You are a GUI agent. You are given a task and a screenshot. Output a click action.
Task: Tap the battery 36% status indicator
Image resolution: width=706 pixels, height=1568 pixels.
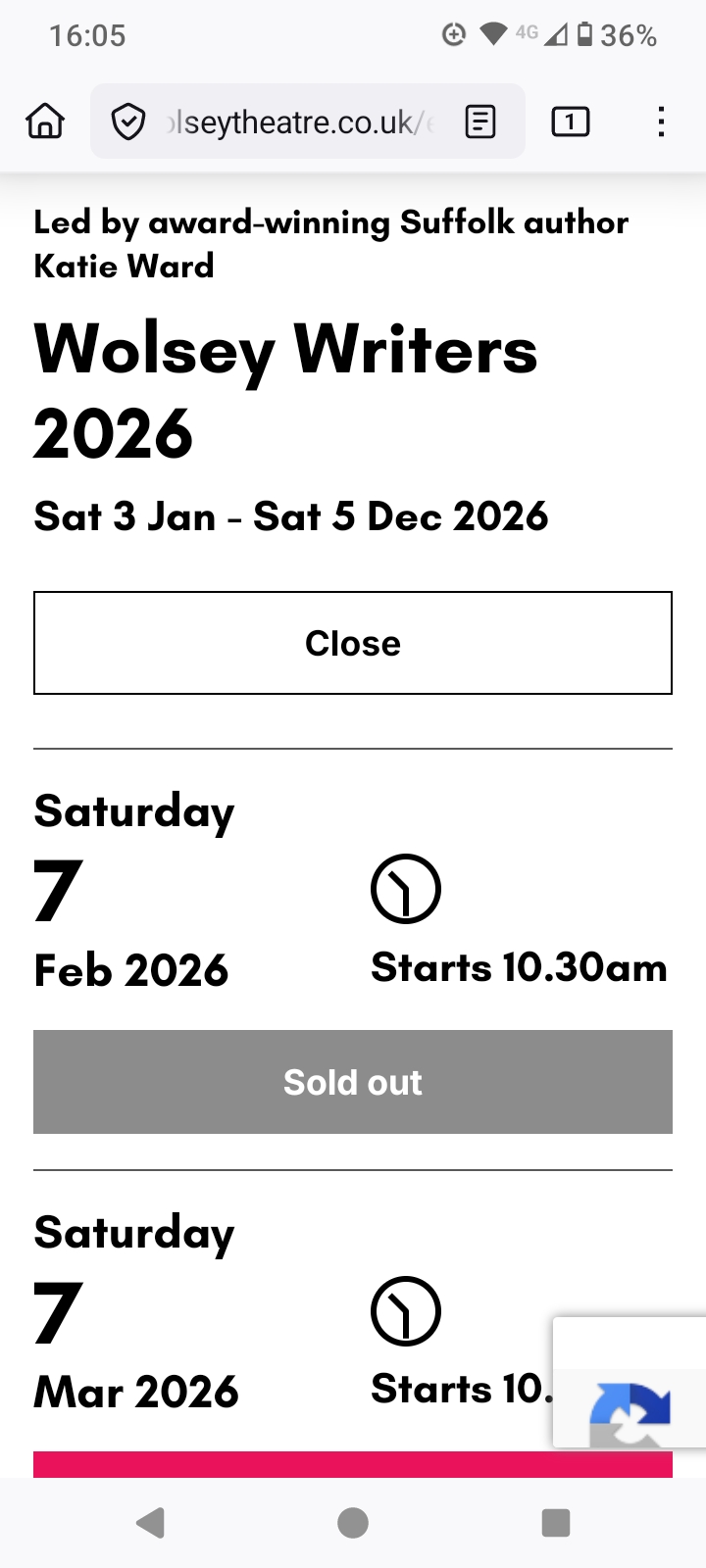(616, 36)
